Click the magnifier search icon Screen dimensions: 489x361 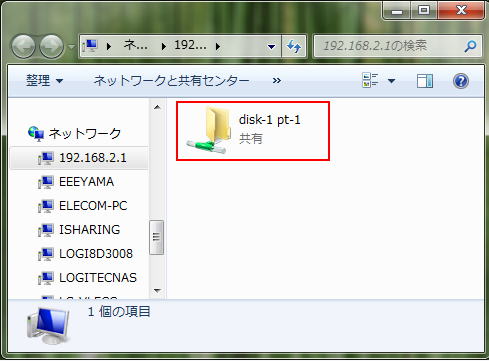click(470, 46)
